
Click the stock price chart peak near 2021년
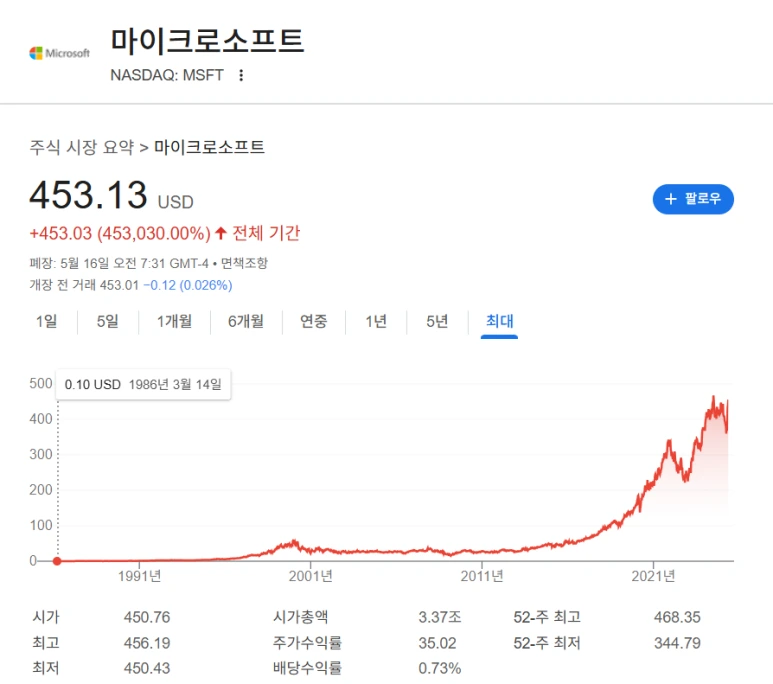[x=669, y=441]
